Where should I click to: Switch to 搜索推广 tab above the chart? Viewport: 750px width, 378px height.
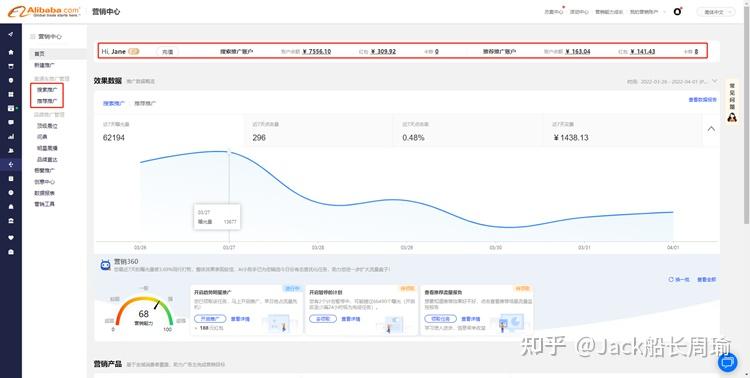click(113, 103)
